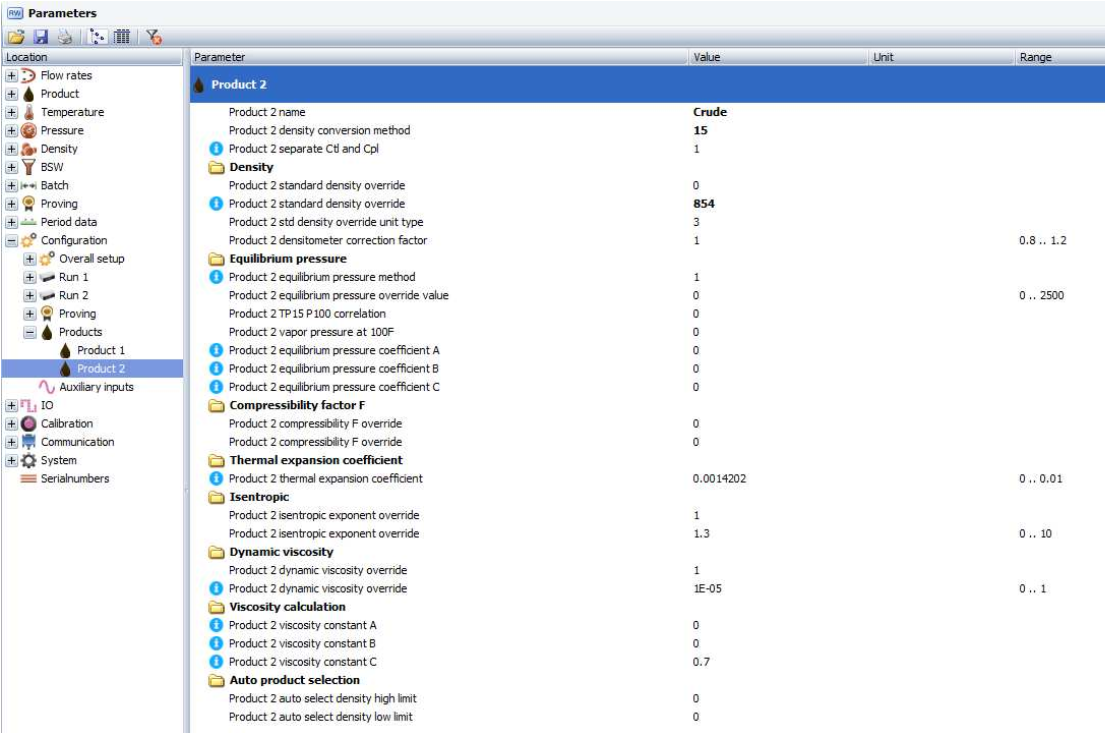Click the Viscosity calculation group heading
The width and height of the screenshot is (1105, 733).
coord(287,607)
